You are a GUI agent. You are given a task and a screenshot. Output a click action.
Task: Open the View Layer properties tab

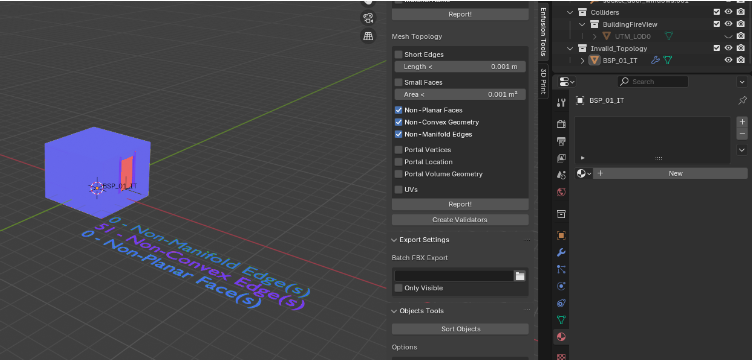click(x=561, y=158)
